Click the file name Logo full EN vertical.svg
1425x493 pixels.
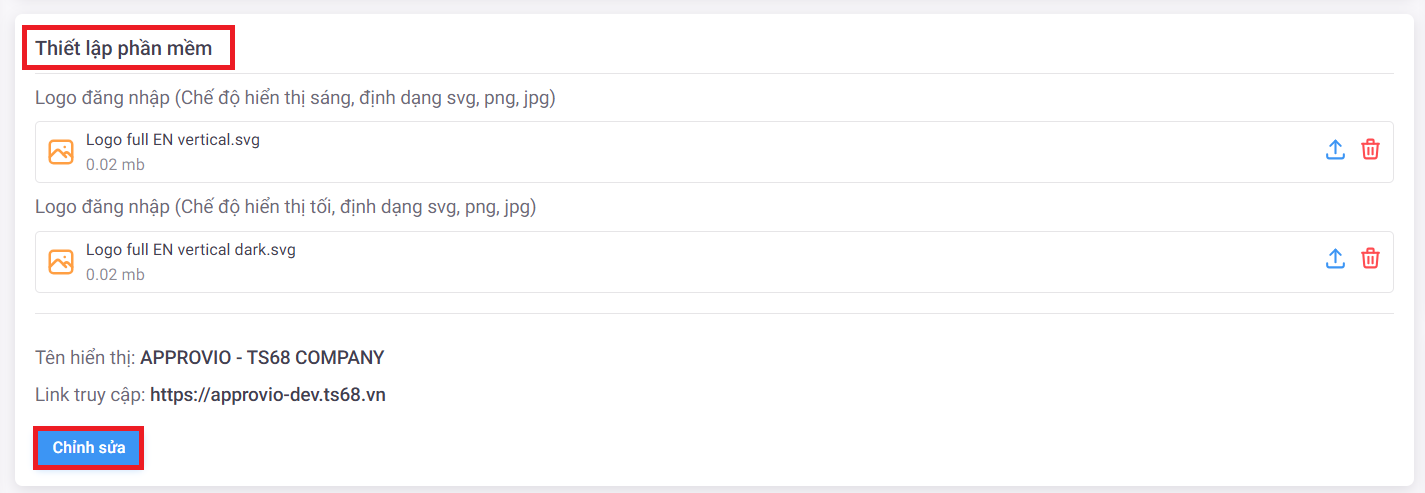173,140
